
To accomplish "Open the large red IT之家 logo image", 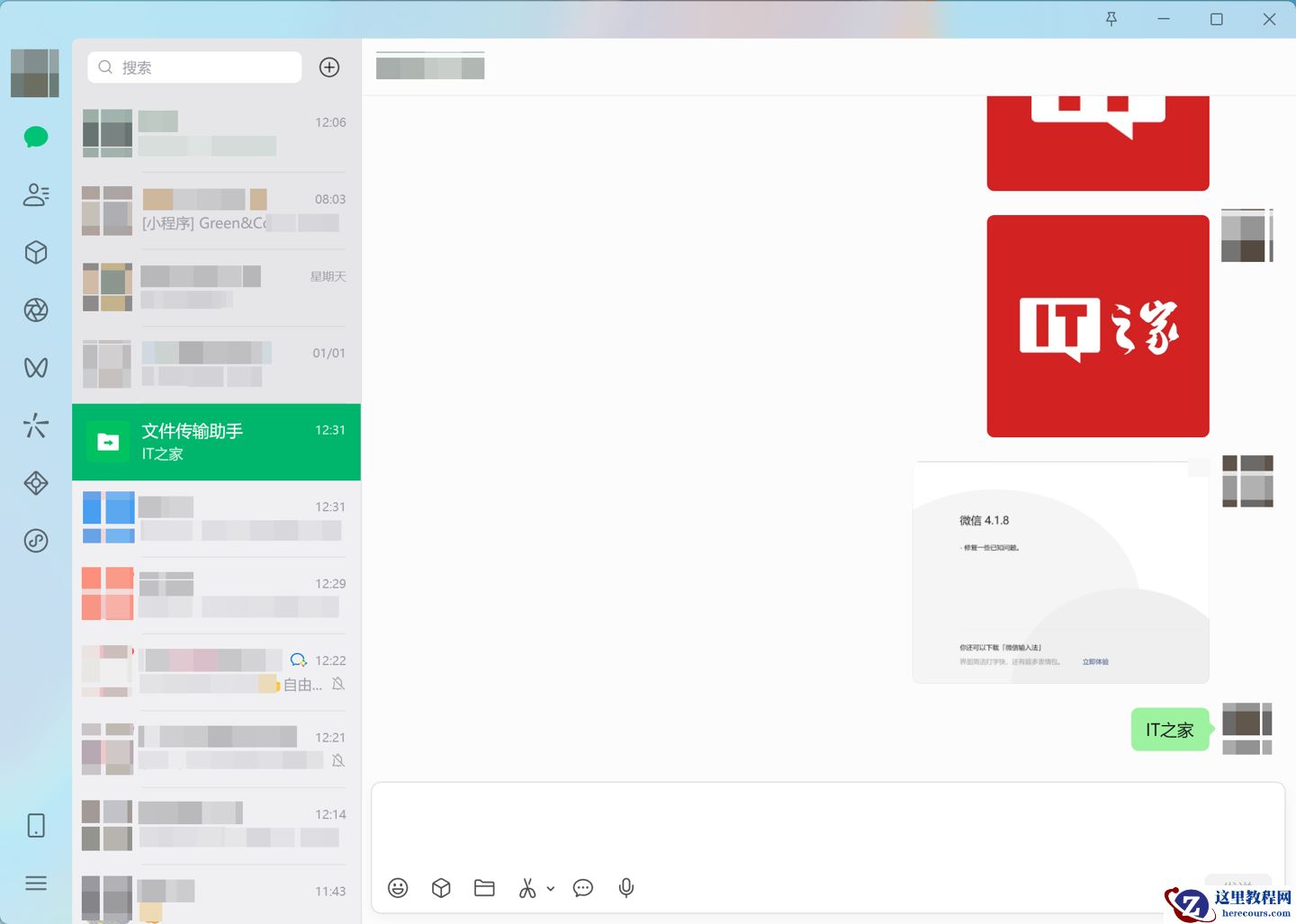I will point(1098,326).
